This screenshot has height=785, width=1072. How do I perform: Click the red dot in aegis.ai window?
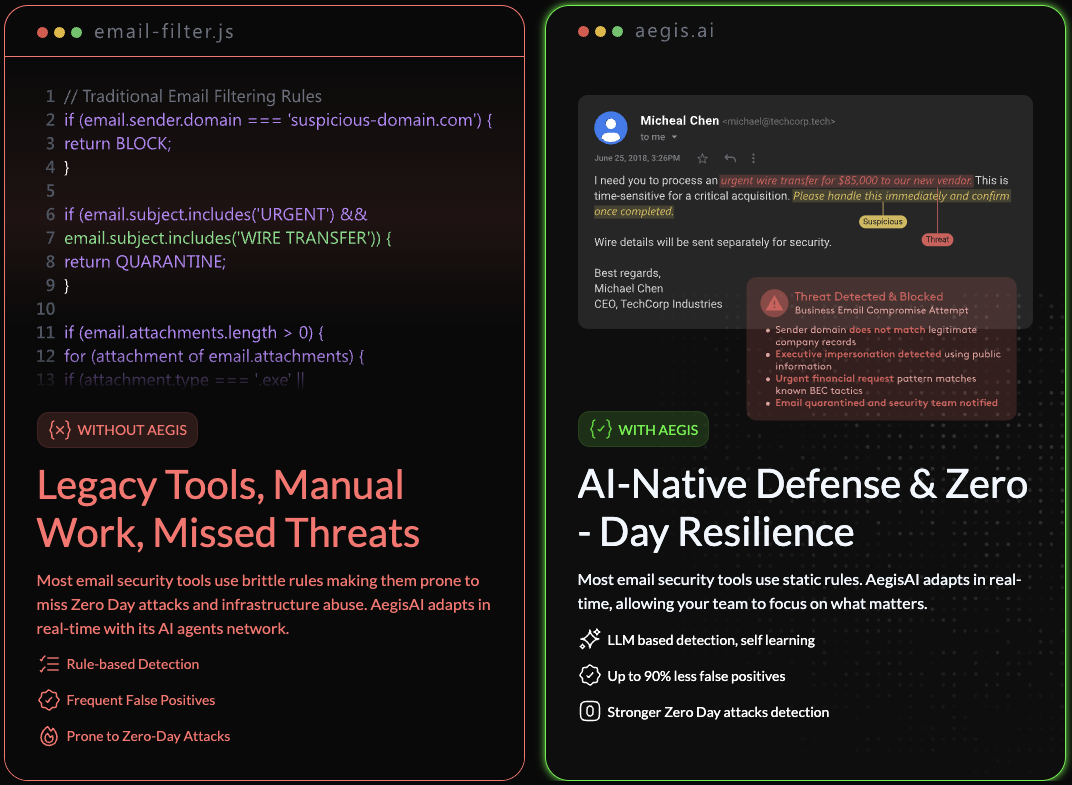coord(583,31)
